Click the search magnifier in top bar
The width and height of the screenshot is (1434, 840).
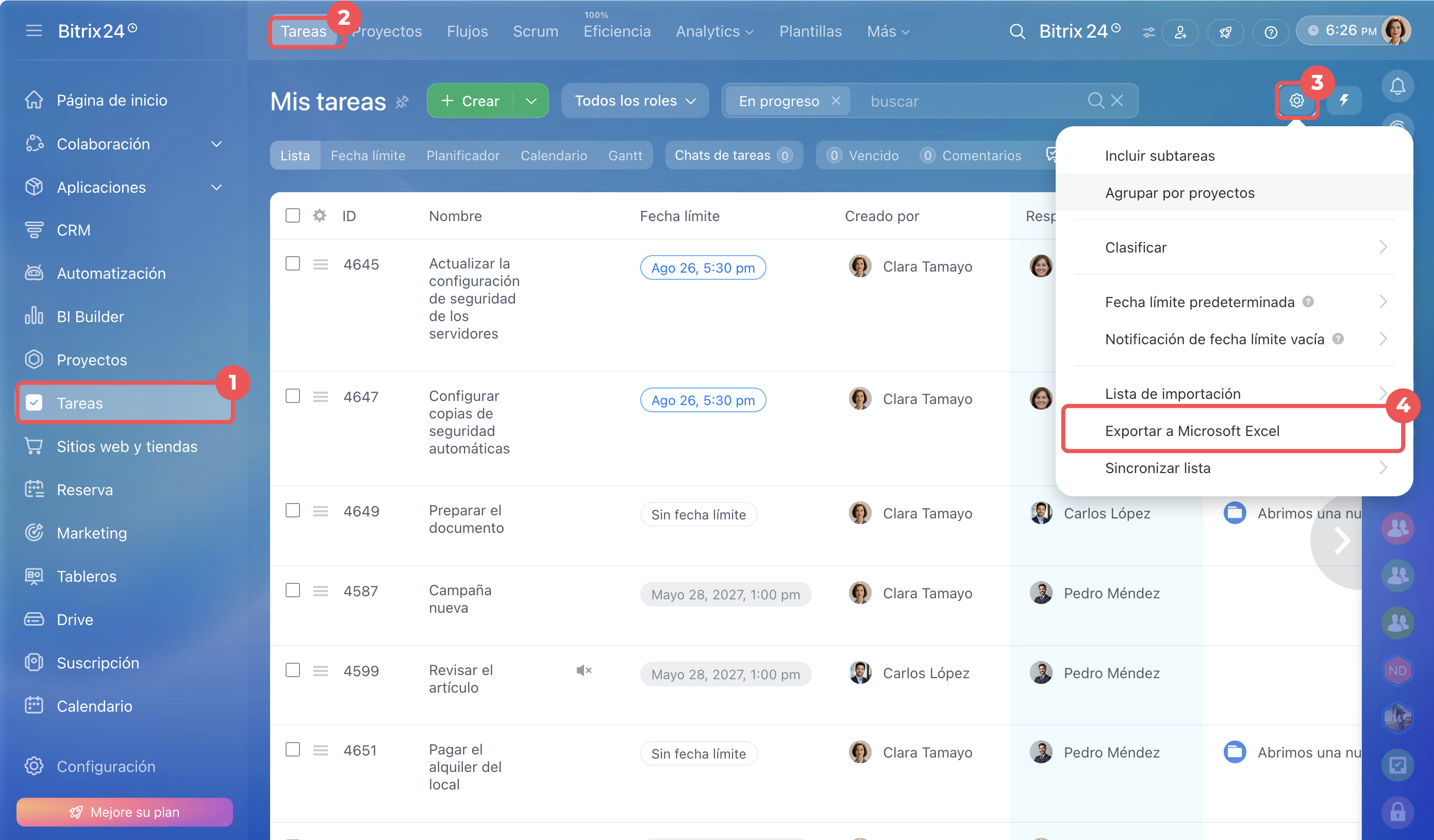1017,31
